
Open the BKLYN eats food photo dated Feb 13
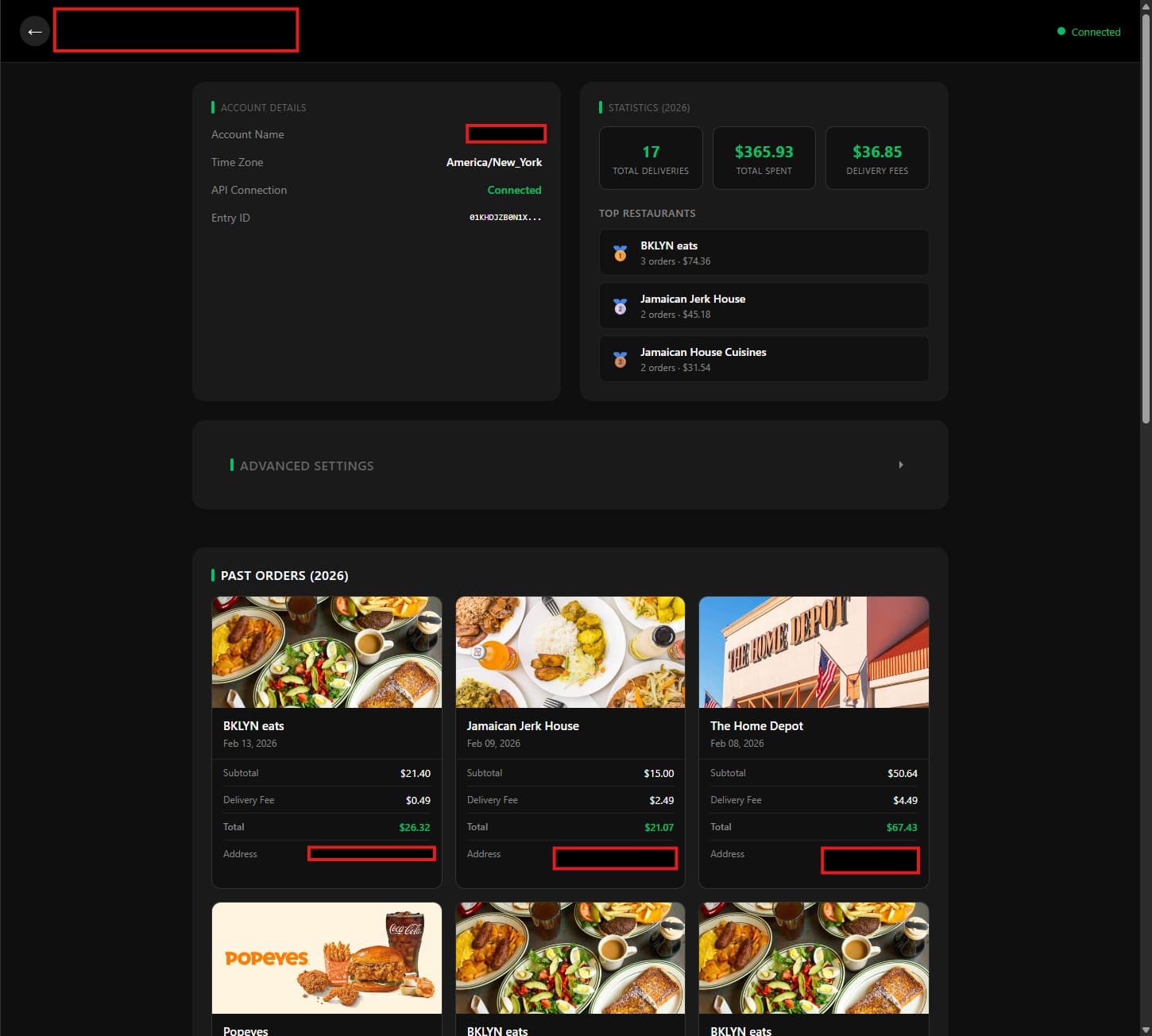327,652
